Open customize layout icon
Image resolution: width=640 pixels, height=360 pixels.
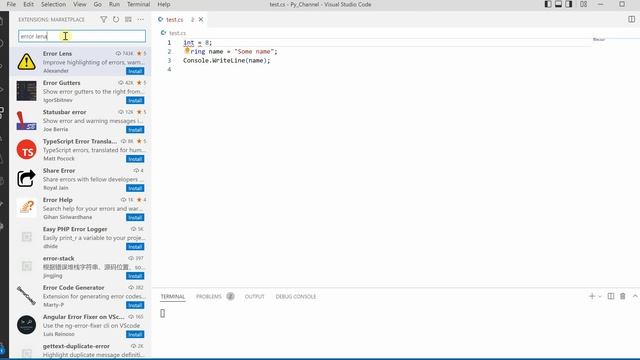(584, 4)
